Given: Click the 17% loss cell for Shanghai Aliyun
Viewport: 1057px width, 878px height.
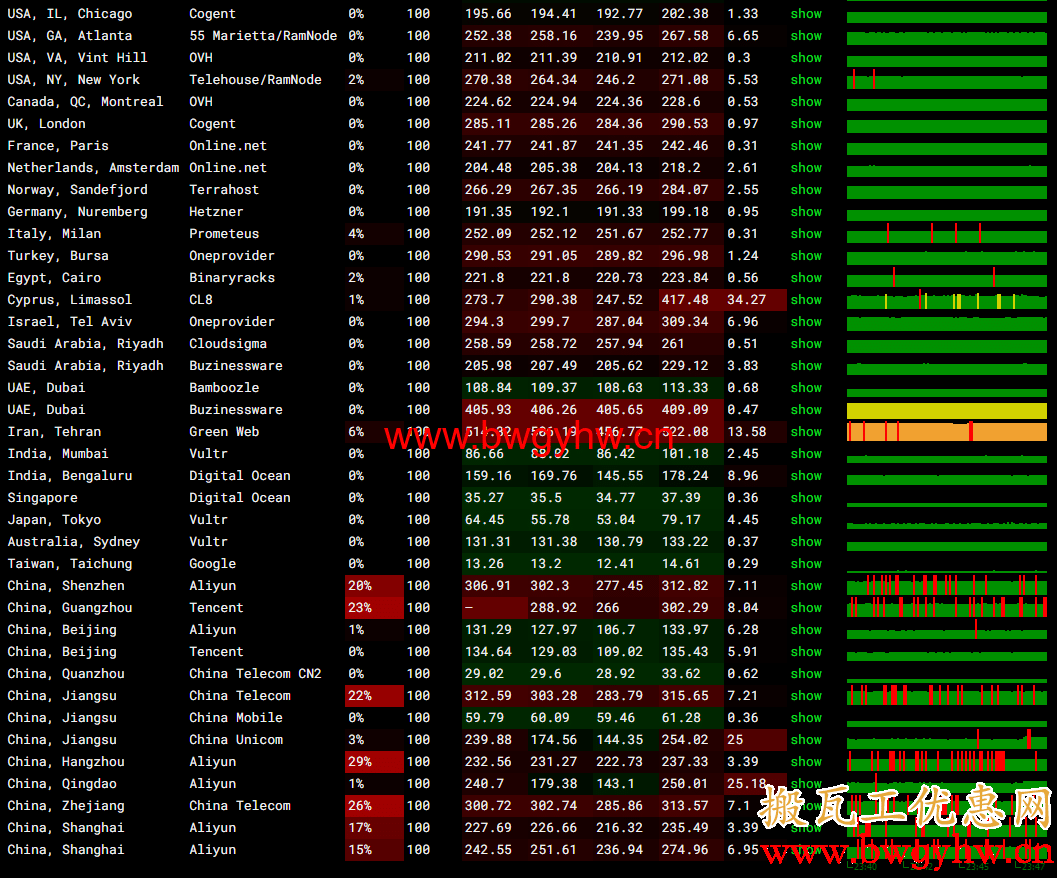Looking at the screenshot, I should pos(374,828).
